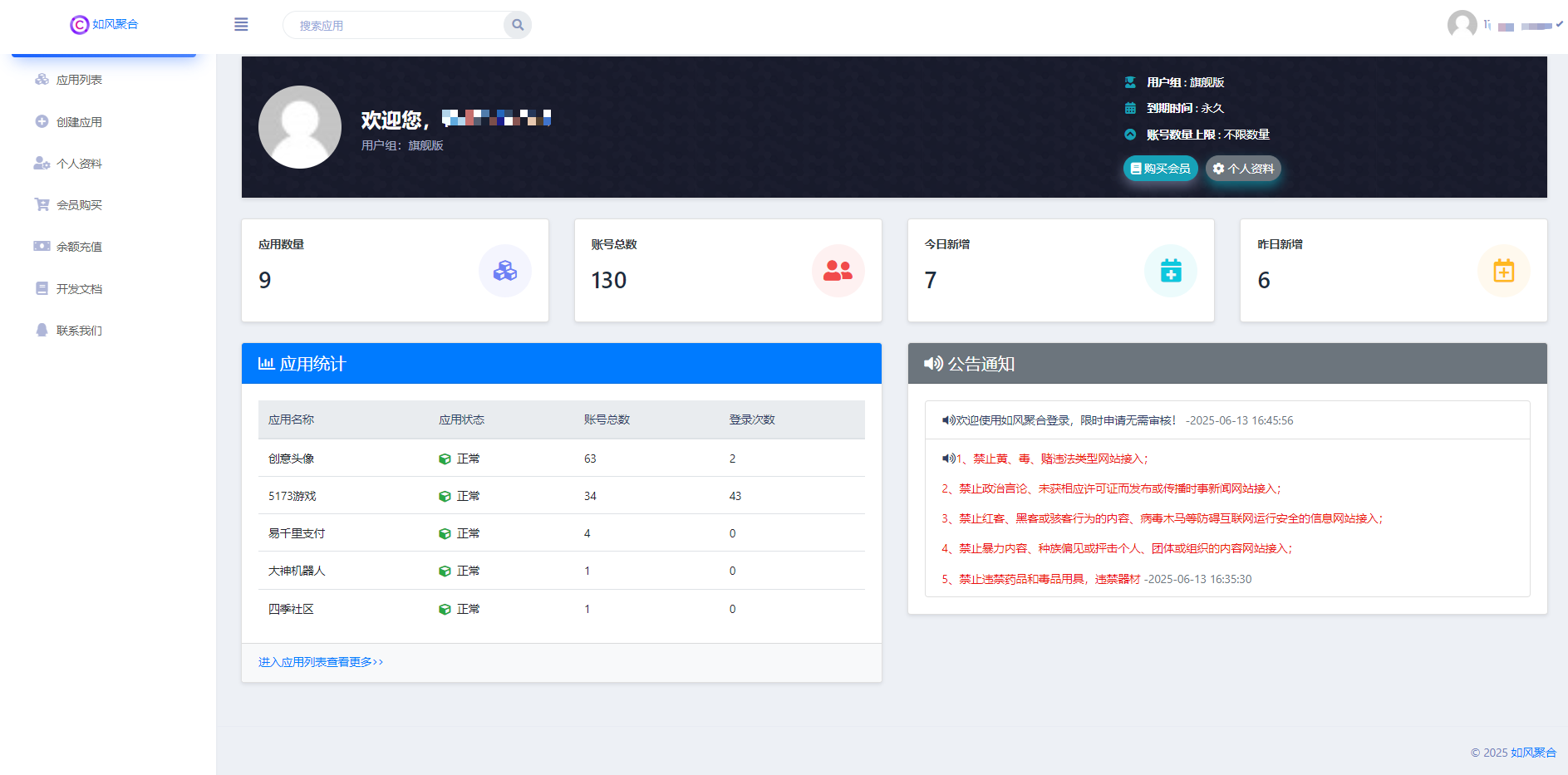
Task: Open 会员购买 sidebar item
Action: click(79, 205)
